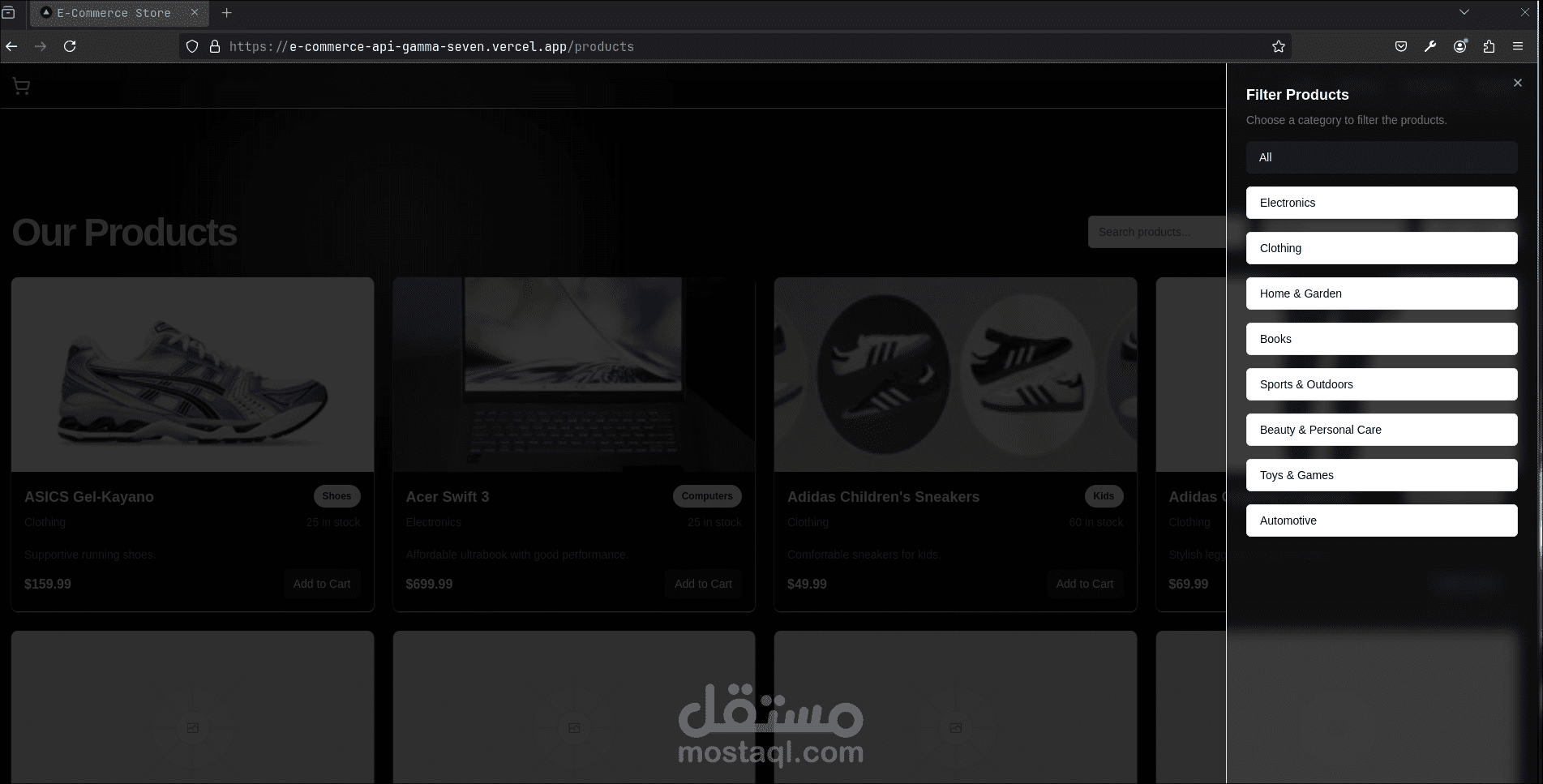The width and height of the screenshot is (1543, 784).
Task: Click the Filter Products heading
Action: pos(1297,95)
